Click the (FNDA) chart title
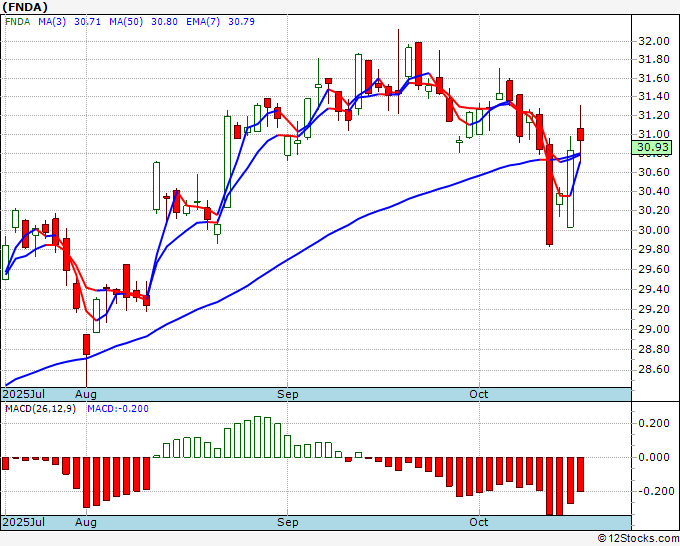 25,7
